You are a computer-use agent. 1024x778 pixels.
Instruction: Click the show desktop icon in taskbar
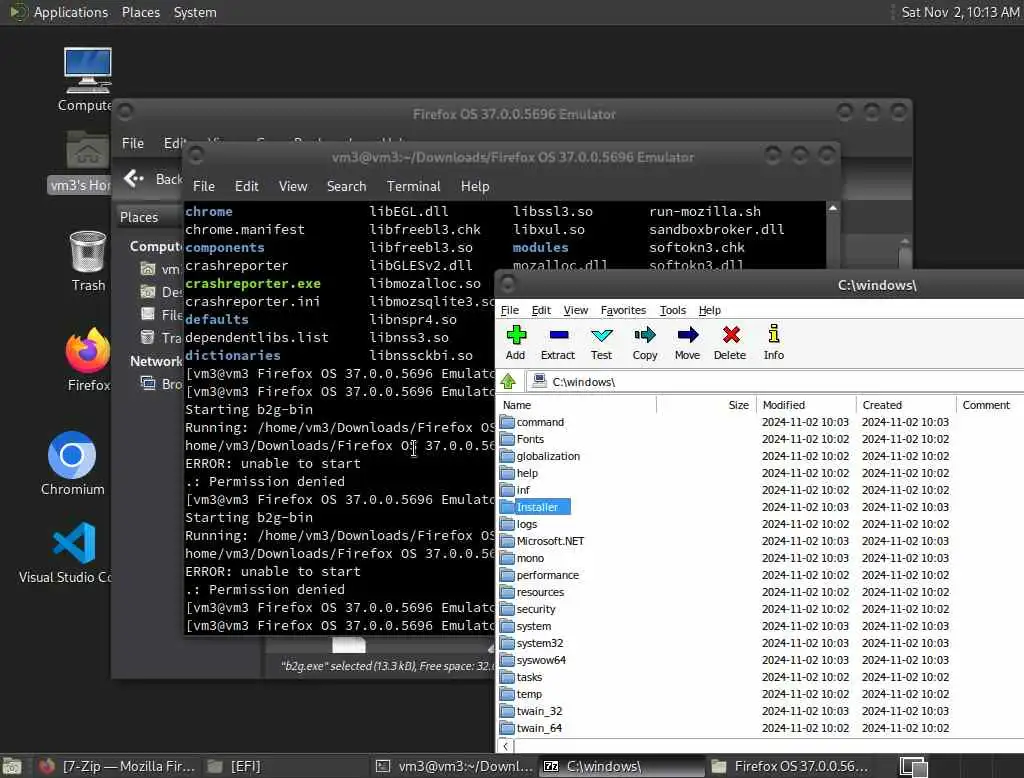pyautogui.click(x=12, y=766)
